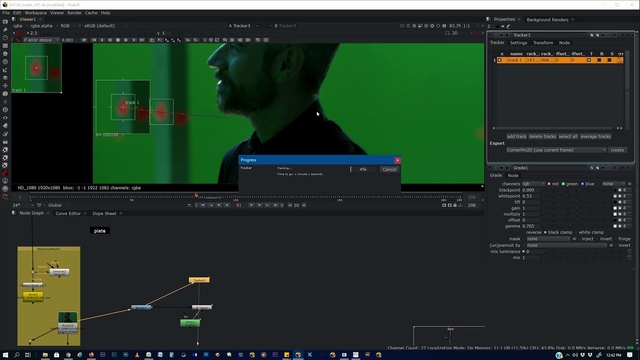Select the Tracker3 node in the Node Graph
This screenshot has width=640, height=360.
coord(199,280)
